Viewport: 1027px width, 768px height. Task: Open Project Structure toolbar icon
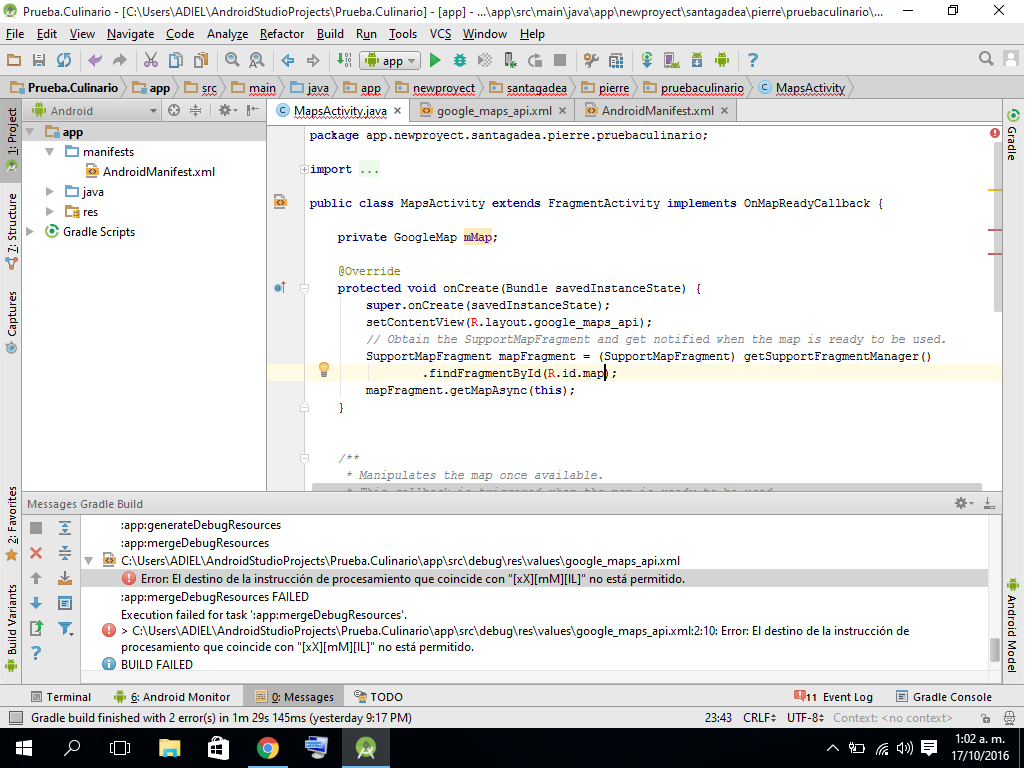click(616, 60)
